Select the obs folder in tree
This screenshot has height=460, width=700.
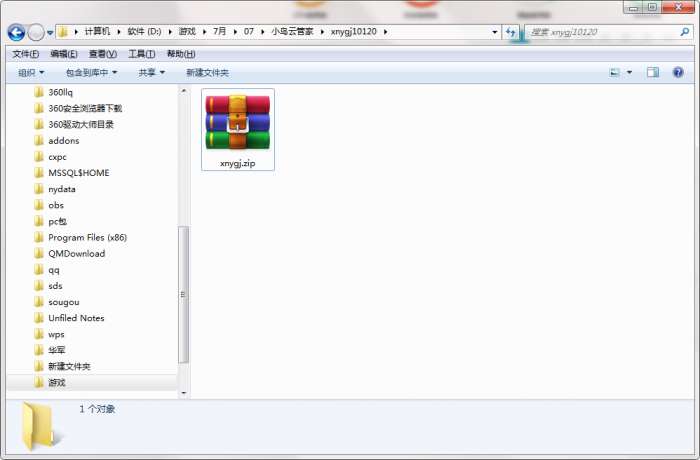pyautogui.click(x=56, y=205)
